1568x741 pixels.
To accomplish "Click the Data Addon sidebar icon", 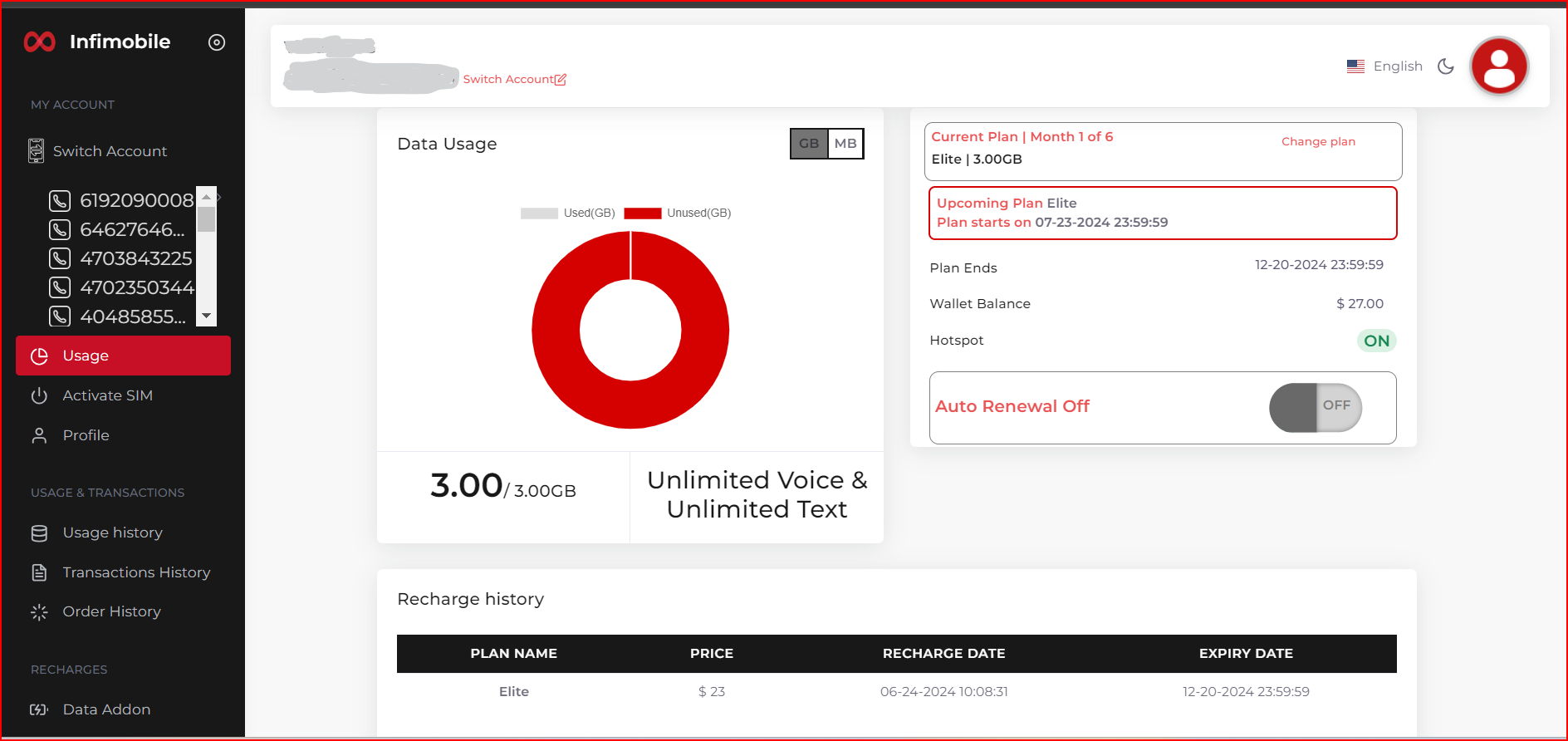I will pos(39,709).
